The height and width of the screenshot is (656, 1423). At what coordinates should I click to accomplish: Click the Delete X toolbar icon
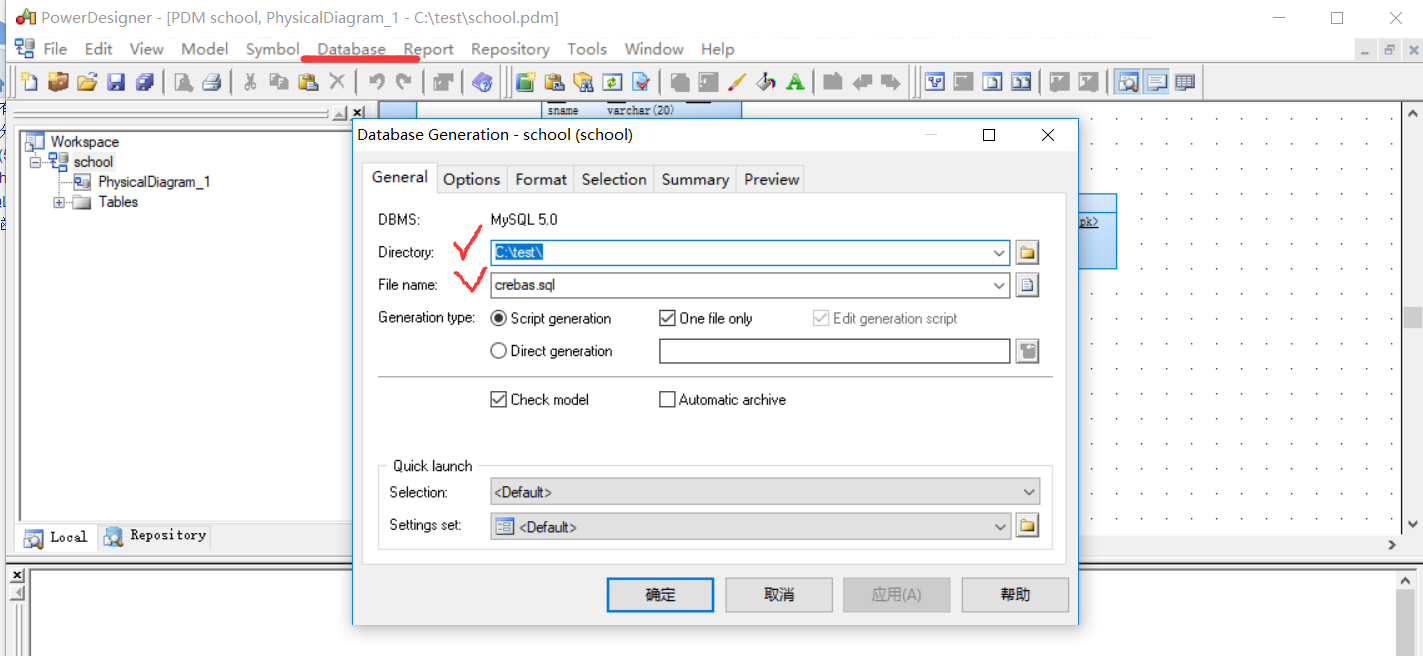tap(337, 82)
